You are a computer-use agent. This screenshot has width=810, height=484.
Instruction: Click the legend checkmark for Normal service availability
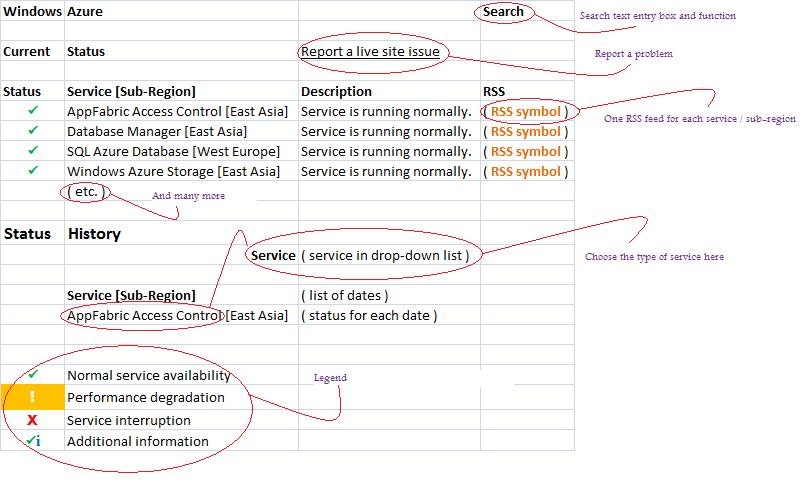(x=33, y=374)
